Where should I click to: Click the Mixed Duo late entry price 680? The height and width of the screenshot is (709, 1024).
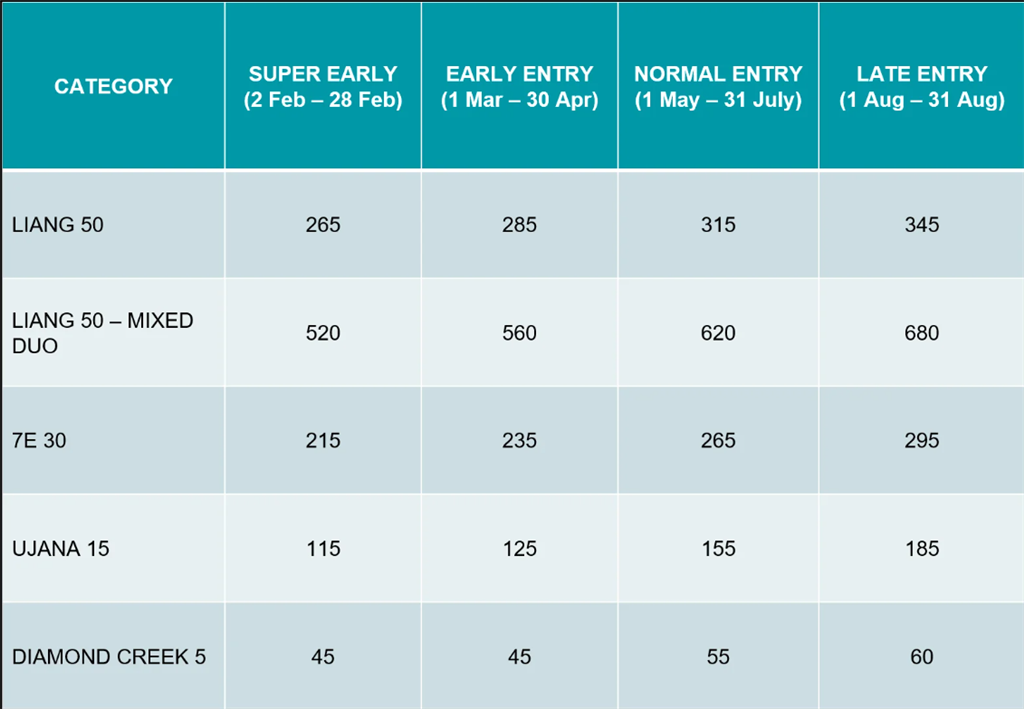click(x=921, y=333)
